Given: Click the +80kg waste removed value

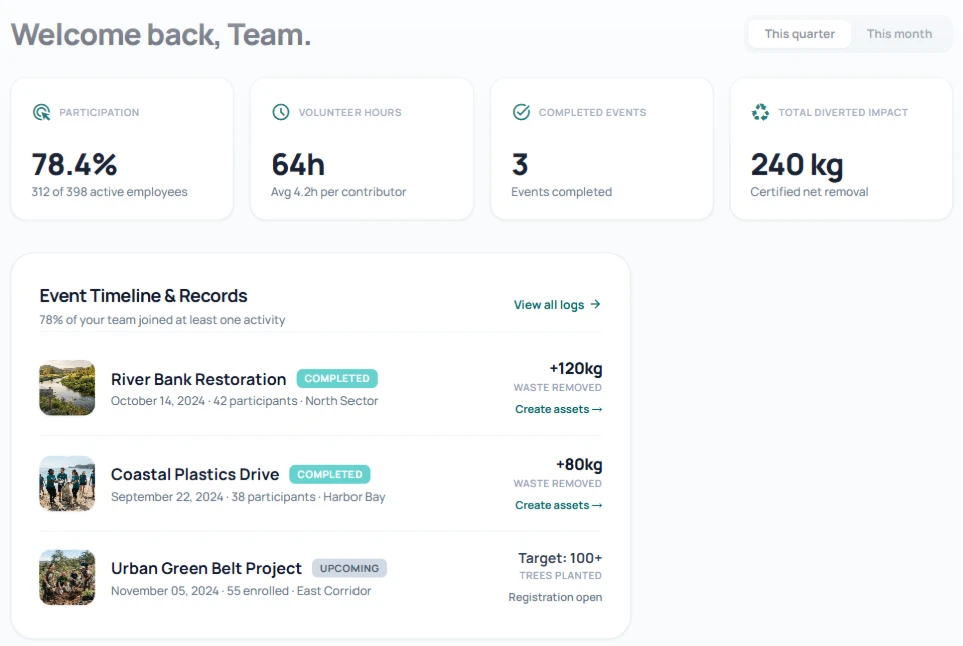Looking at the screenshot, I should 579,464.
